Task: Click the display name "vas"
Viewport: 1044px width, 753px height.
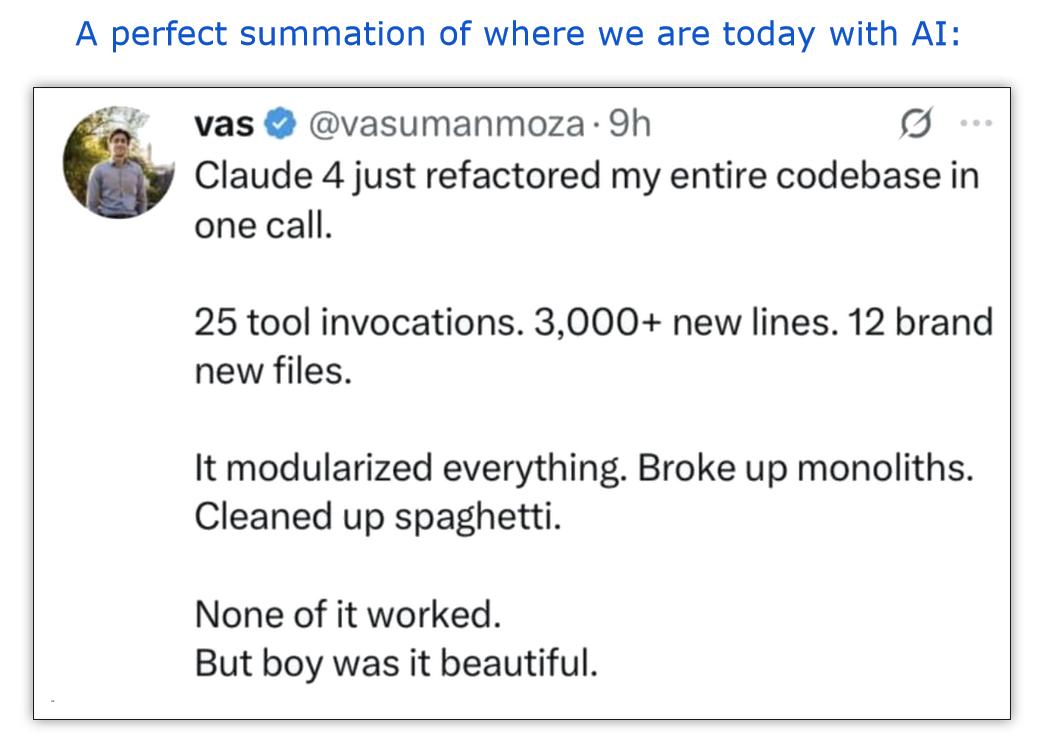Action: 224,124
